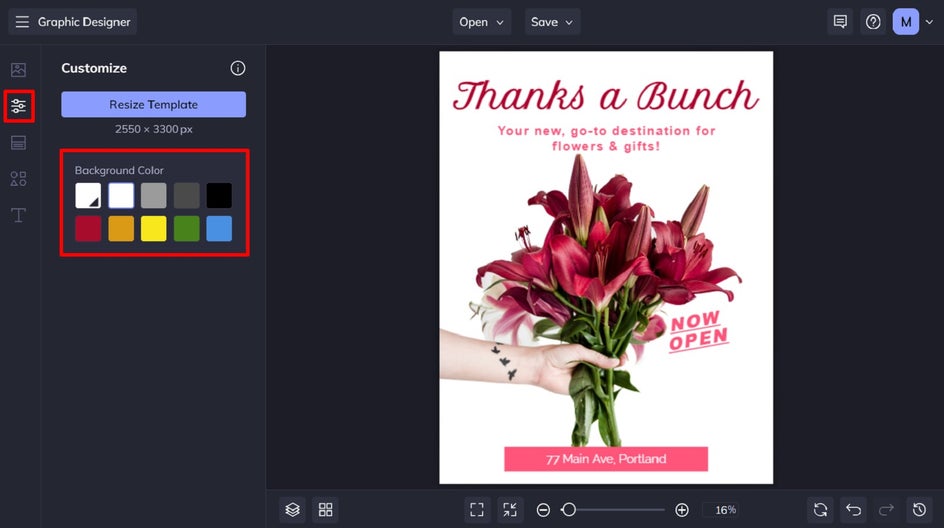Select the yellow background swatch
944x528 pixels.
tap(154, 229)
